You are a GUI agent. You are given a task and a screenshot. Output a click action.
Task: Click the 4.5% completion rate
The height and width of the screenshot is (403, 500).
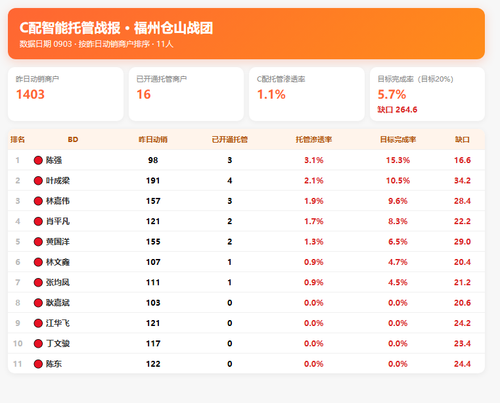click(x=398, y=282)
